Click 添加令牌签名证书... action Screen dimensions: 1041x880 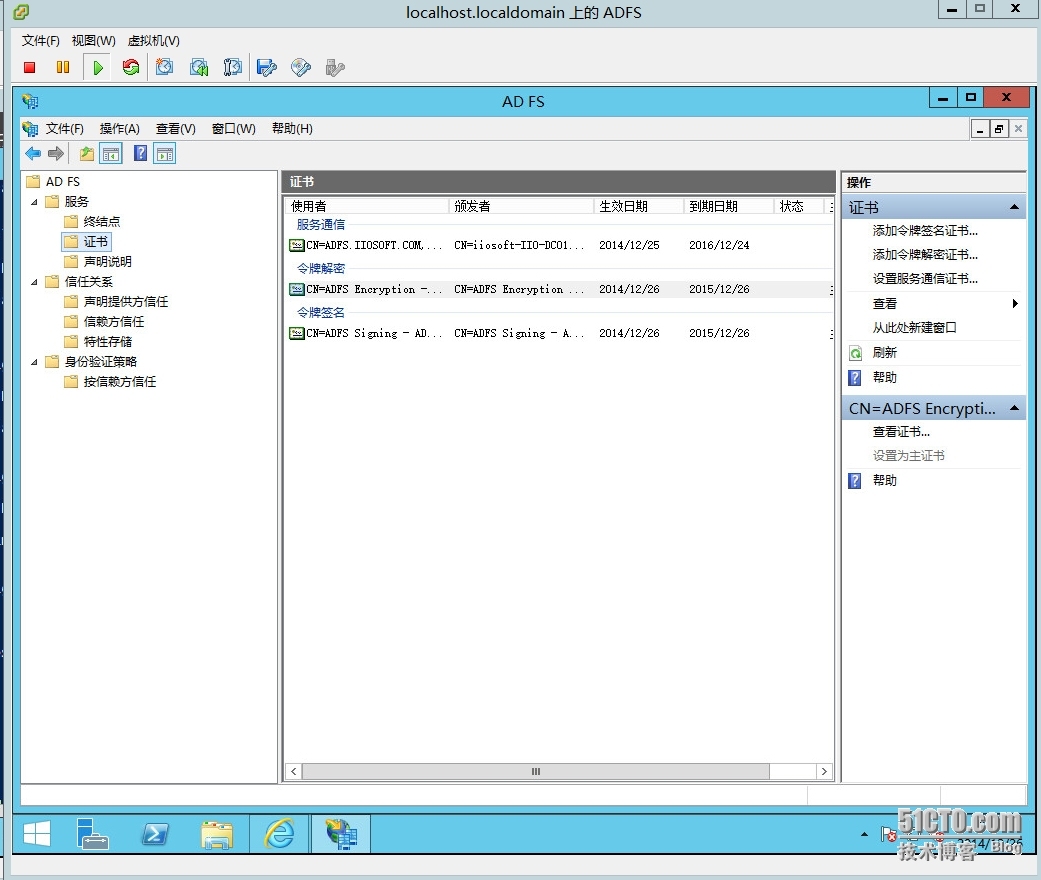click(925, 230)
